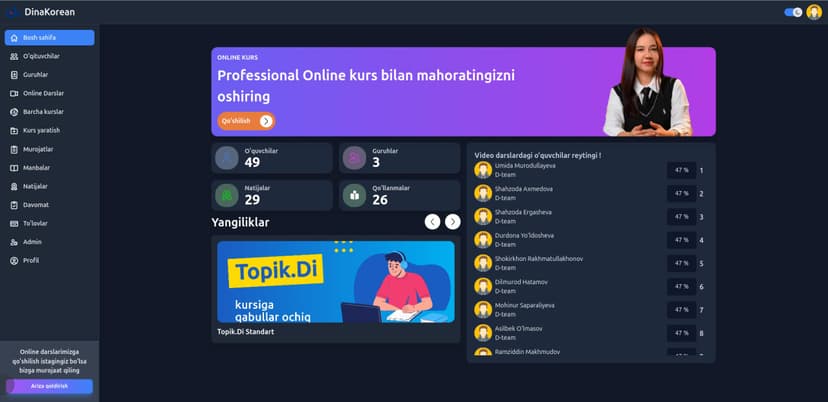Screen dimensions: 828x402
Task: Open the Topik.Di Standart news thumbnail
Action: 335,282
